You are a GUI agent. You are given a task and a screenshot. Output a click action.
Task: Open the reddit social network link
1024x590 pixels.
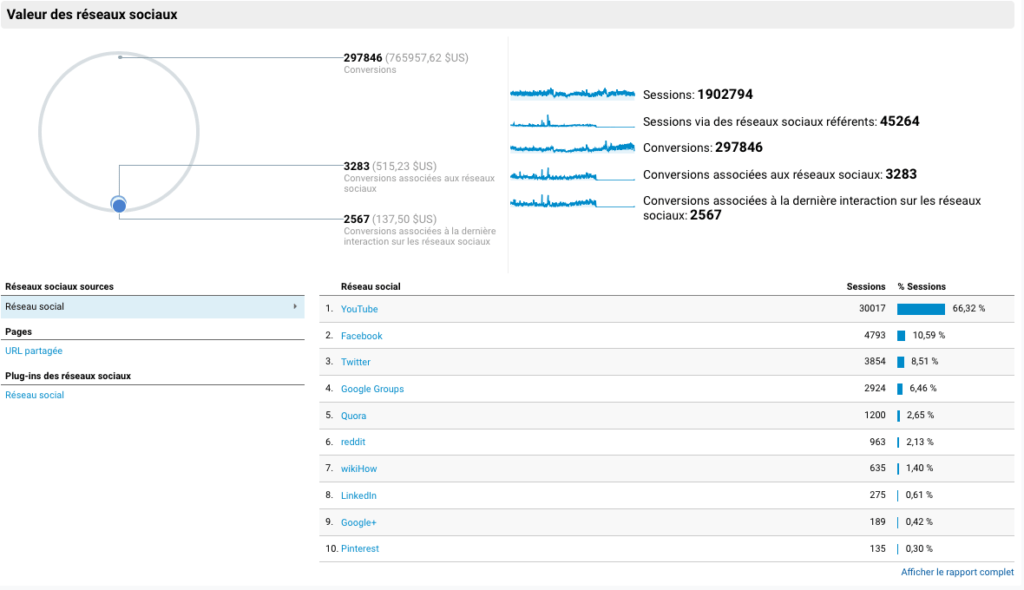[353, 442]
